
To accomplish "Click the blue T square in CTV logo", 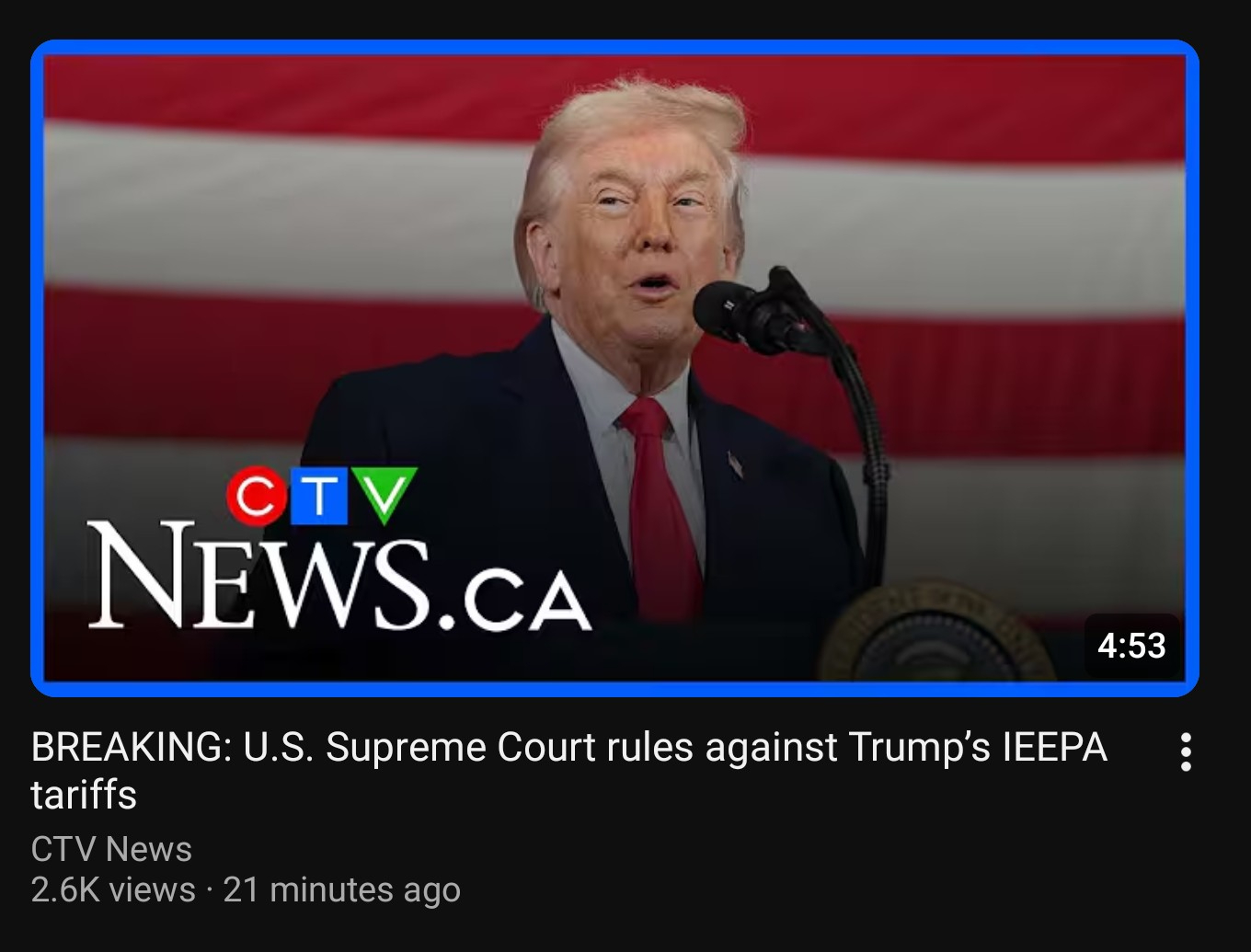I will (318, 496).
